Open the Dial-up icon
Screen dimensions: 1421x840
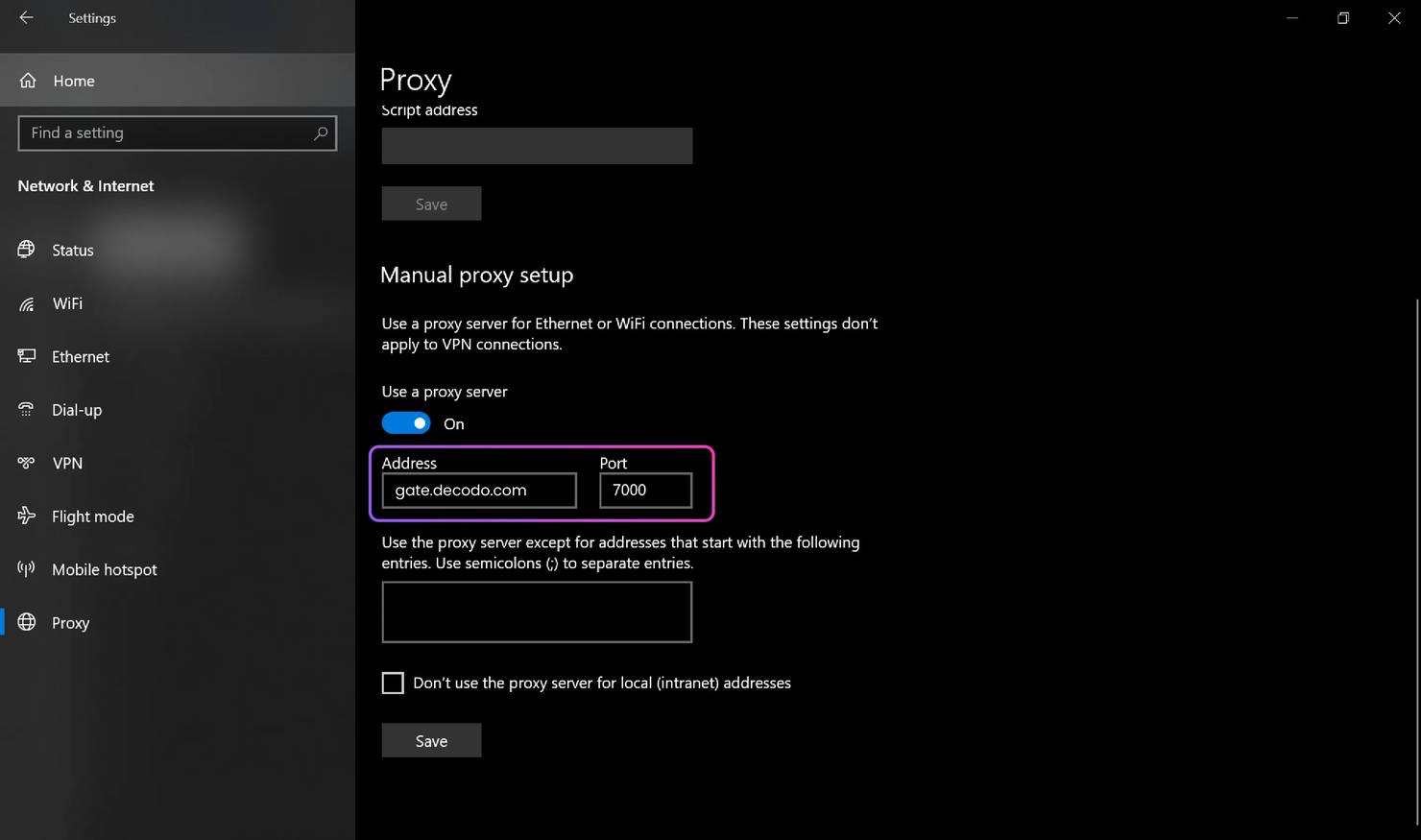point(27,410)
